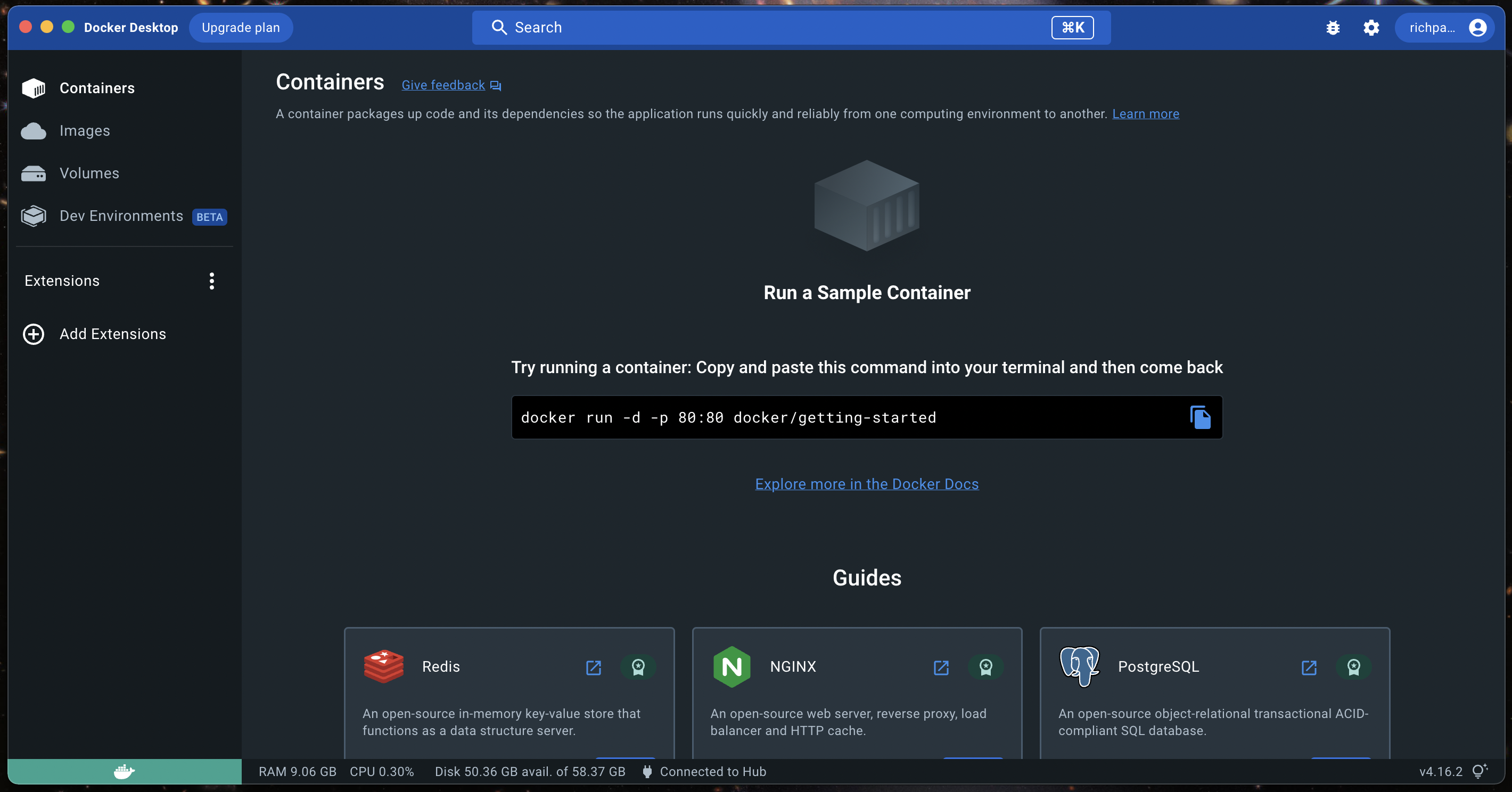Click the Upgrade plan button
1512x792 pixels.
[x=241, y=28]
